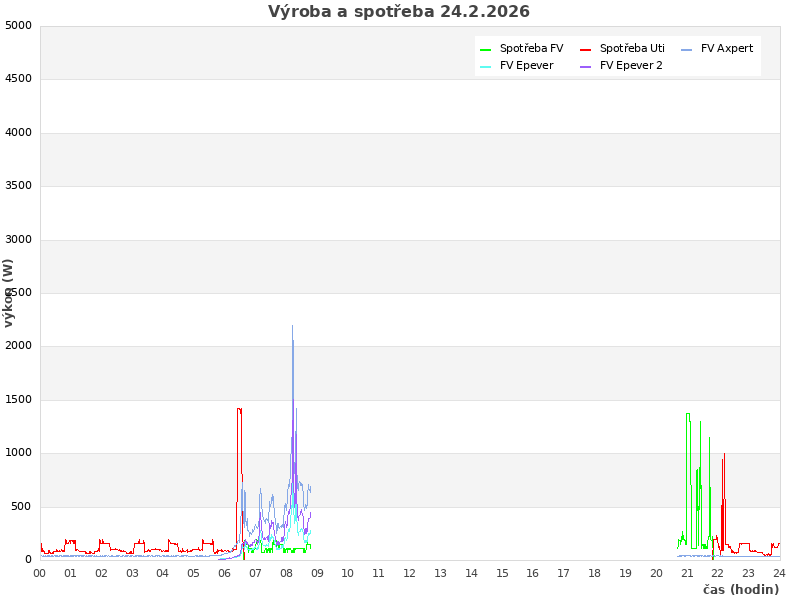Click the green Spotřeba FV peak near hour 21
The height and width of the screenshot is (600, 800).
[x=687, y=415]
